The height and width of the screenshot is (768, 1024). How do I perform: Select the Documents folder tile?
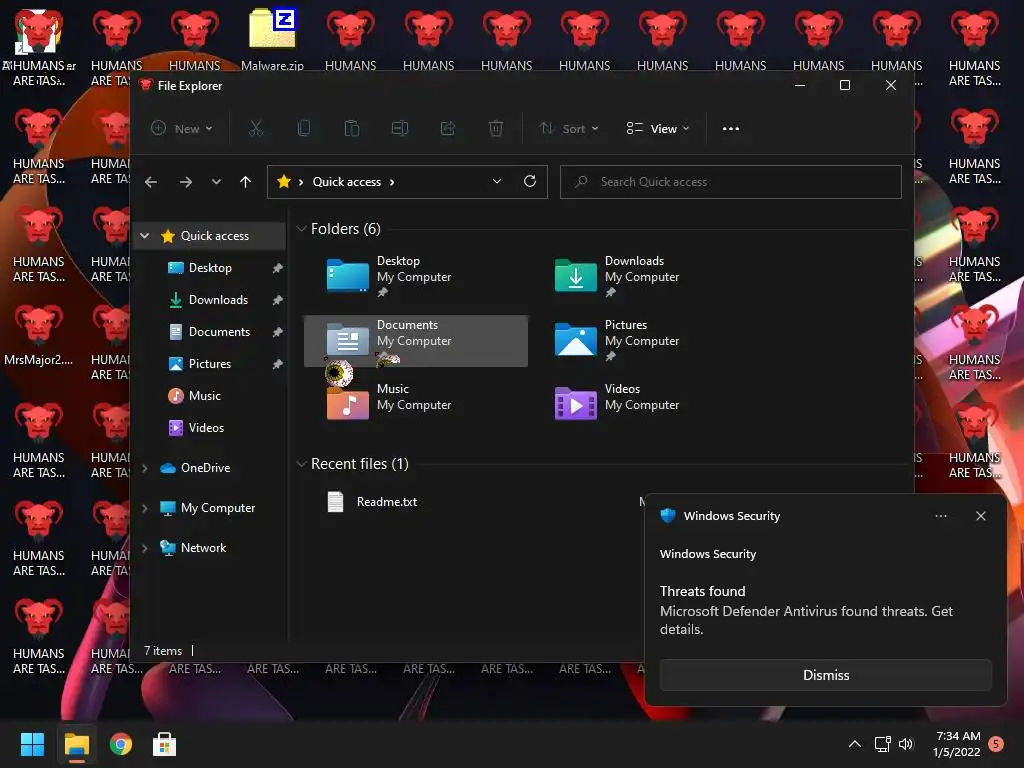coord(415,340)
